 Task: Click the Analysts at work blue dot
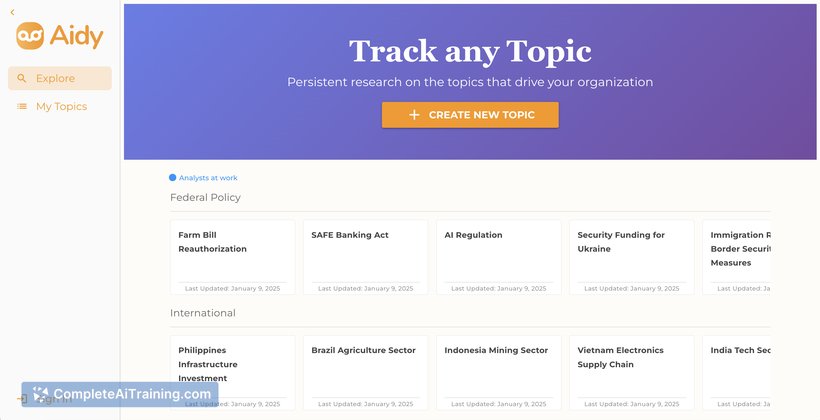click(x=173, y=178)
